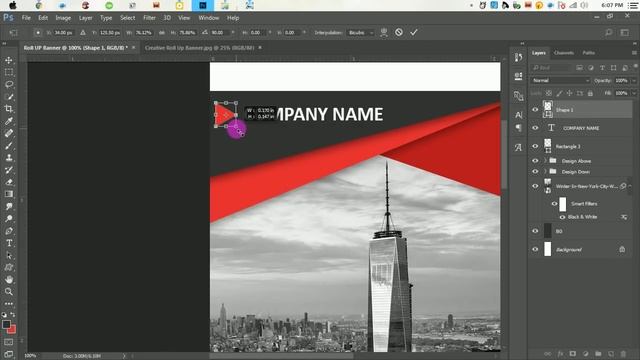
Task: Click the 6:07 PM clock
Action: point(611,5)
